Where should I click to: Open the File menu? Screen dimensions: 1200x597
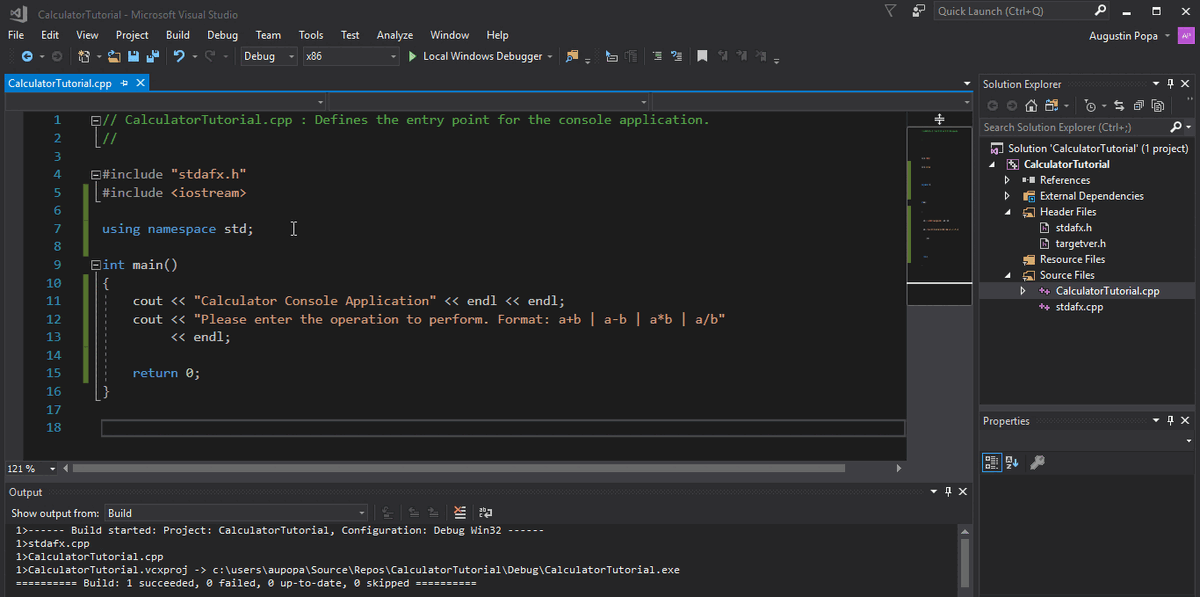pos(16,35)
